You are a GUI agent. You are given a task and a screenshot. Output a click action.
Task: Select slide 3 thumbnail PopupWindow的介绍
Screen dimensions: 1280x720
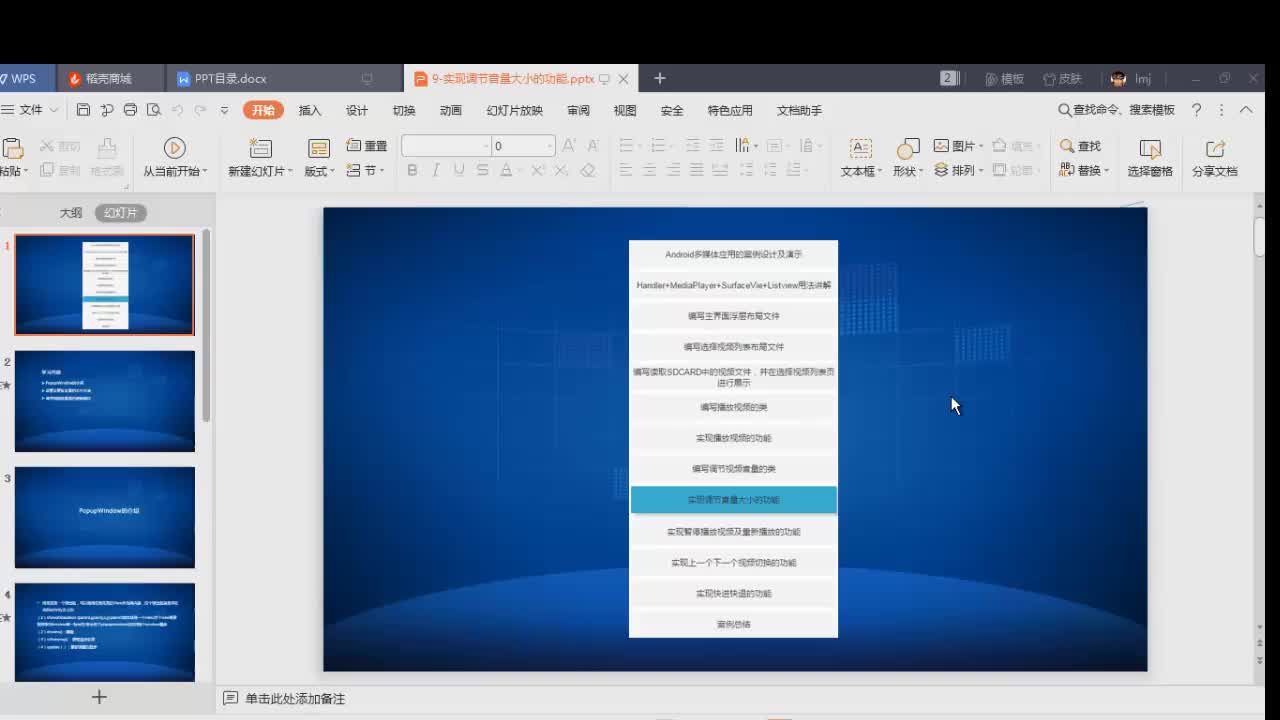tap(105, 517)
